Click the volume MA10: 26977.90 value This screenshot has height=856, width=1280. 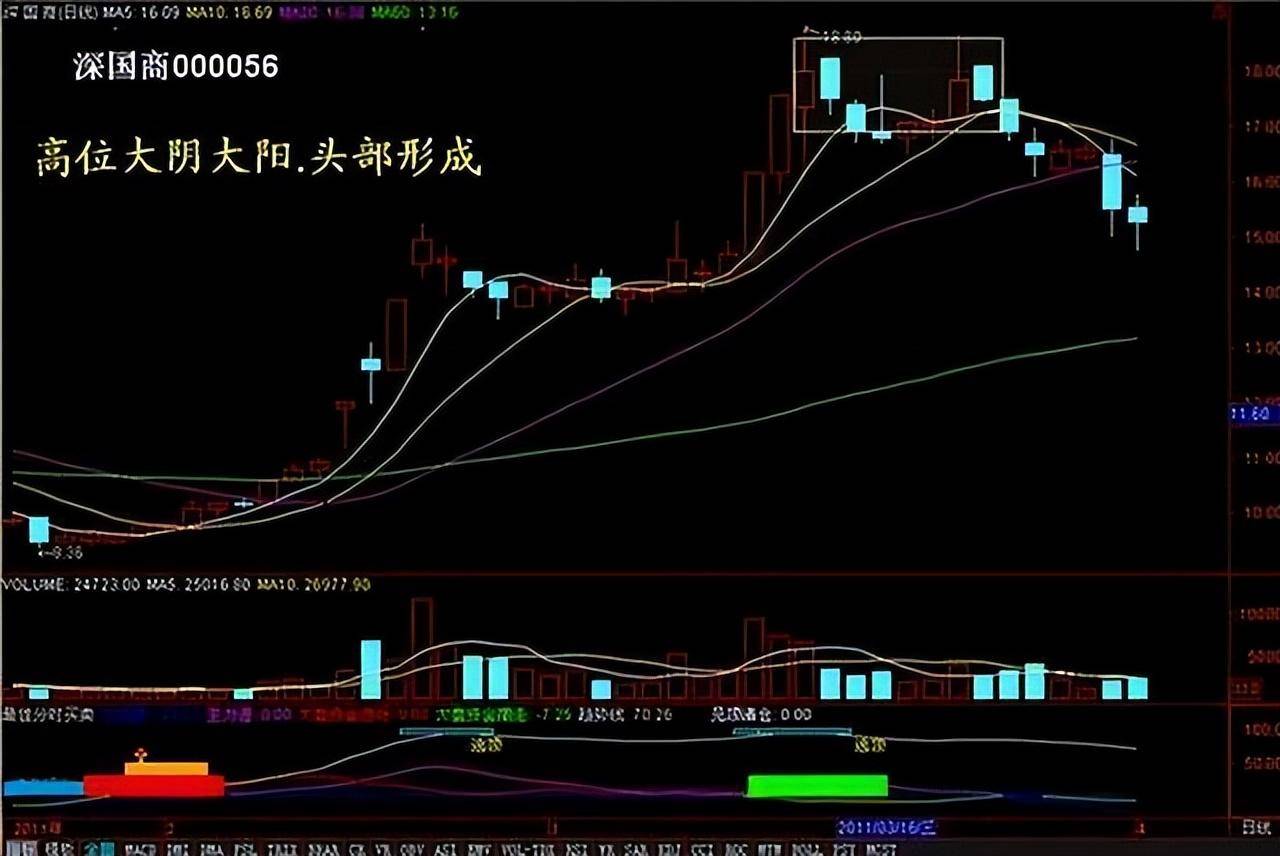316,584
